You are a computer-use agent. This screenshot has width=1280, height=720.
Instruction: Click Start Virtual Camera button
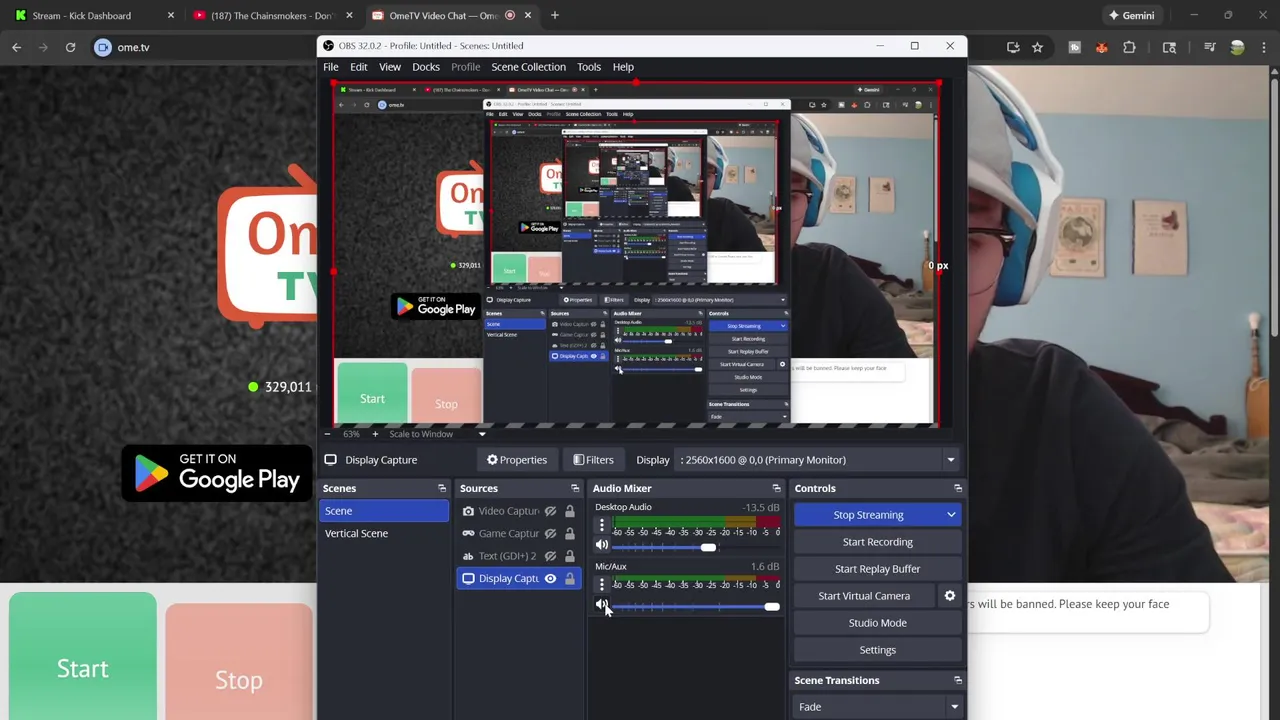point(864,596)
